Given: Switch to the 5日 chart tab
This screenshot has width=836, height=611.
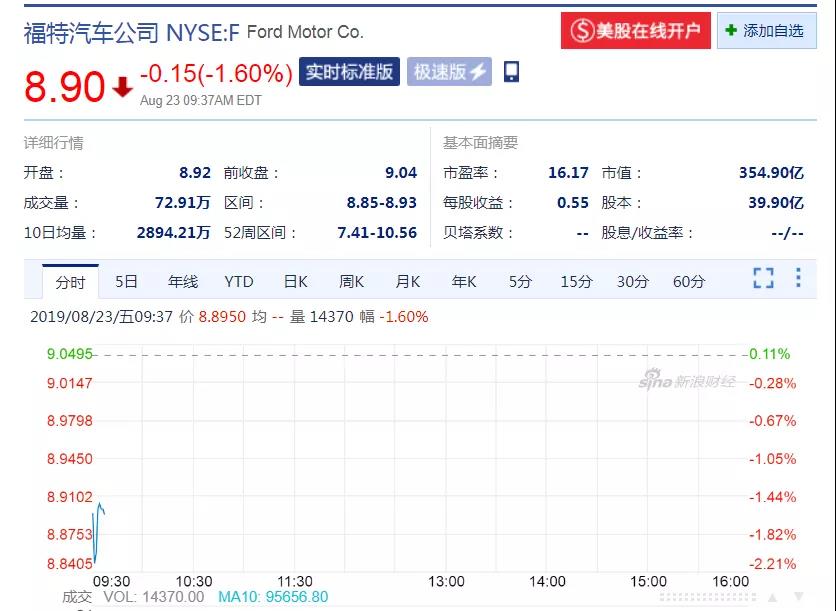Looking at the screenshot, I should pos(126,282).
